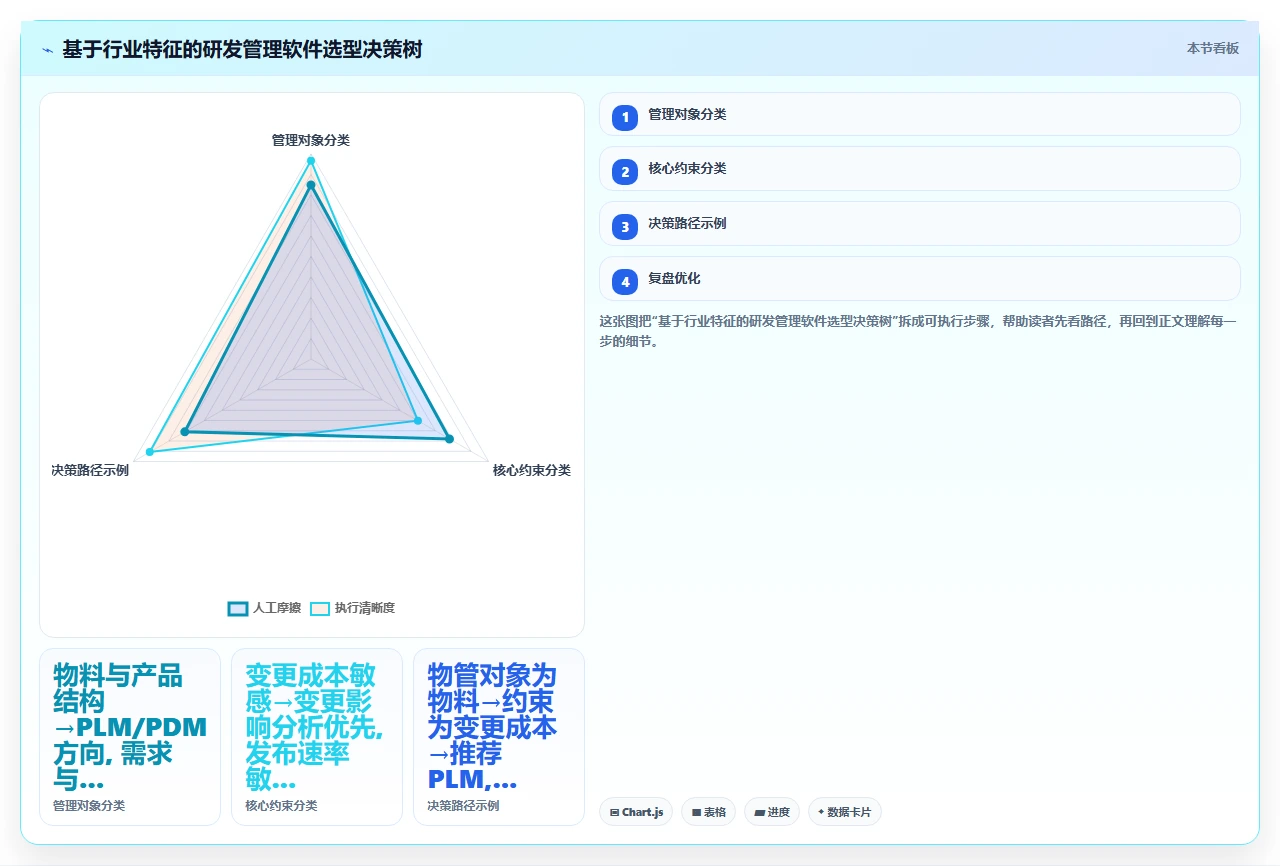Select the 复盘优化 step row text

[x=674, y=278]
